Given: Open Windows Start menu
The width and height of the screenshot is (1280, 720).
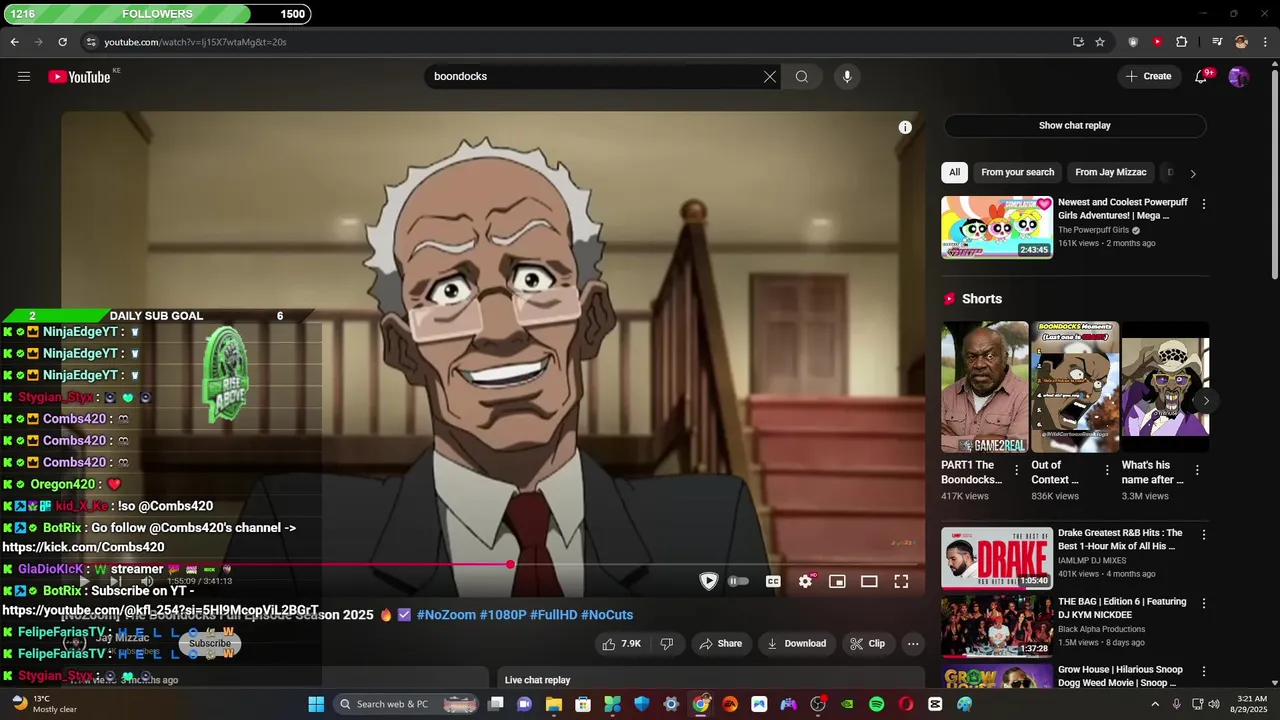Looking at the screenshot, I should click(316, 704).
